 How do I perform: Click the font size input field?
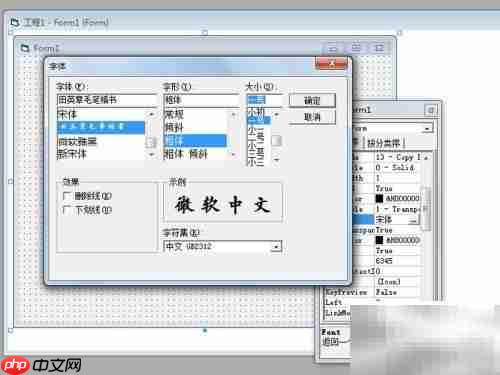coord(263,100)
